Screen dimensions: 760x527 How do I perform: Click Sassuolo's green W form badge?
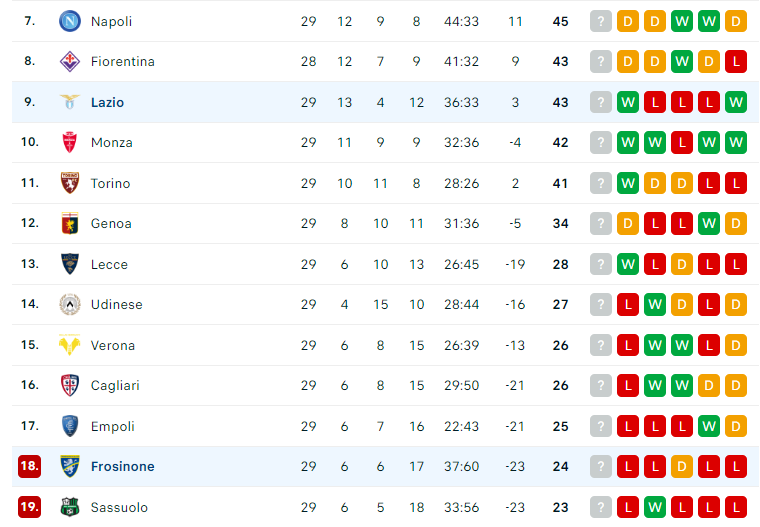[x=655, y=507]
